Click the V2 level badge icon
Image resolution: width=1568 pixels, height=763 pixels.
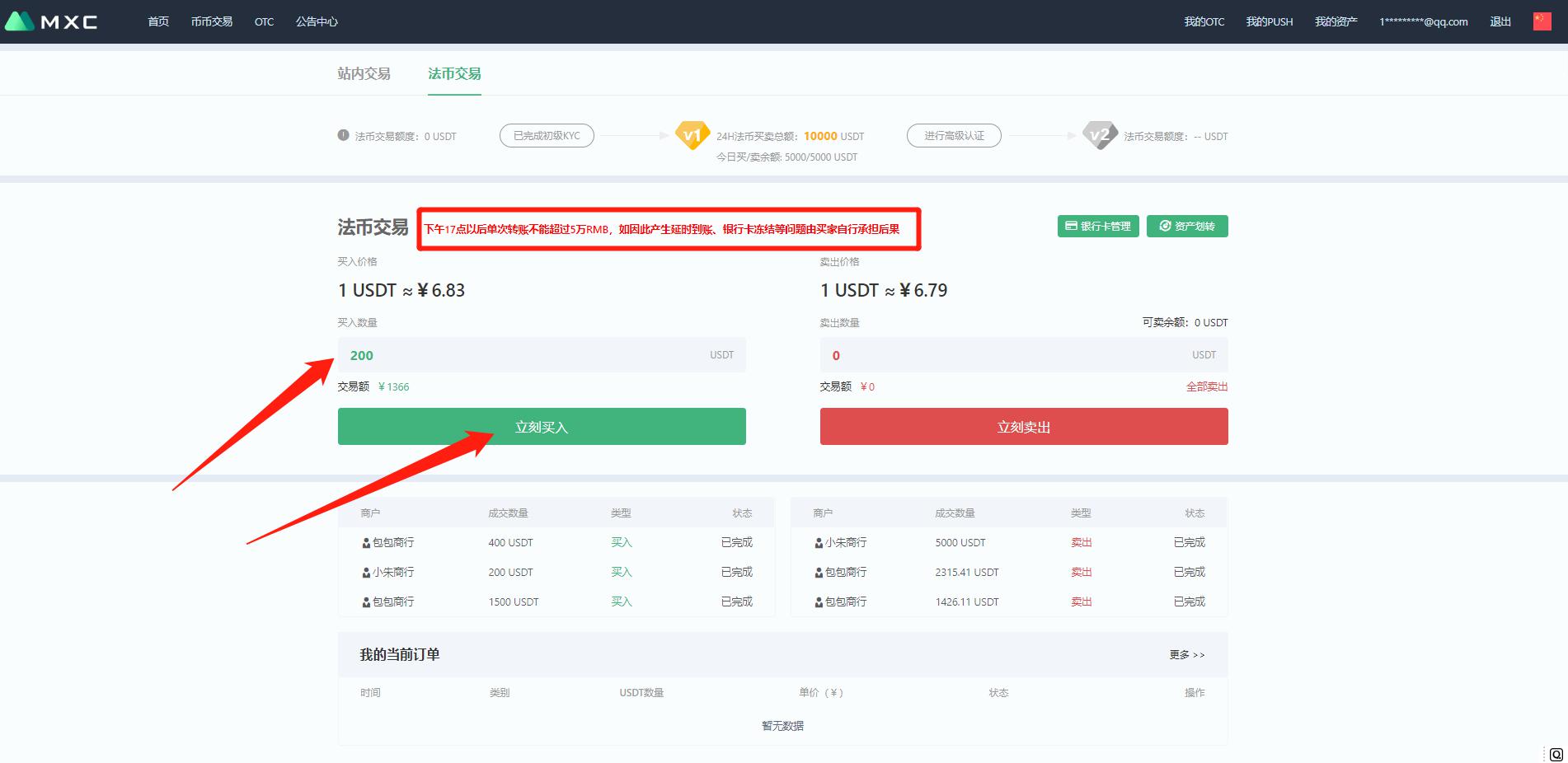tap(1100, 135)
